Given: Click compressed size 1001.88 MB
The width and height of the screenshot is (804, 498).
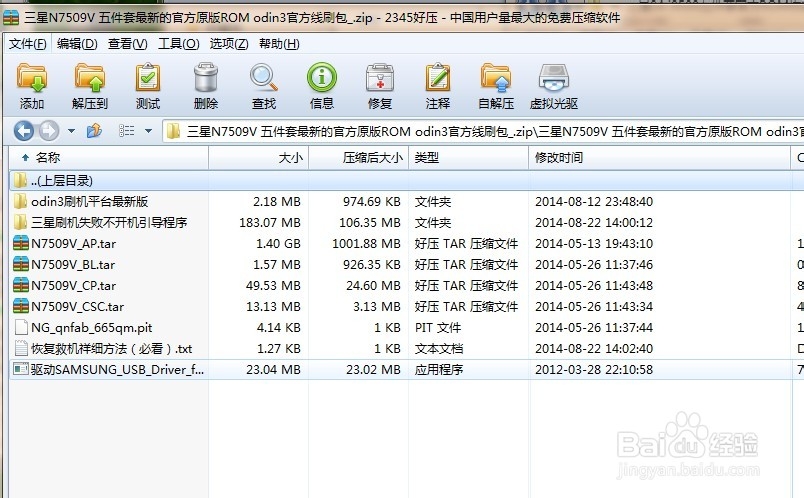Looking at the screenshot, I should [x=366, y=244].
